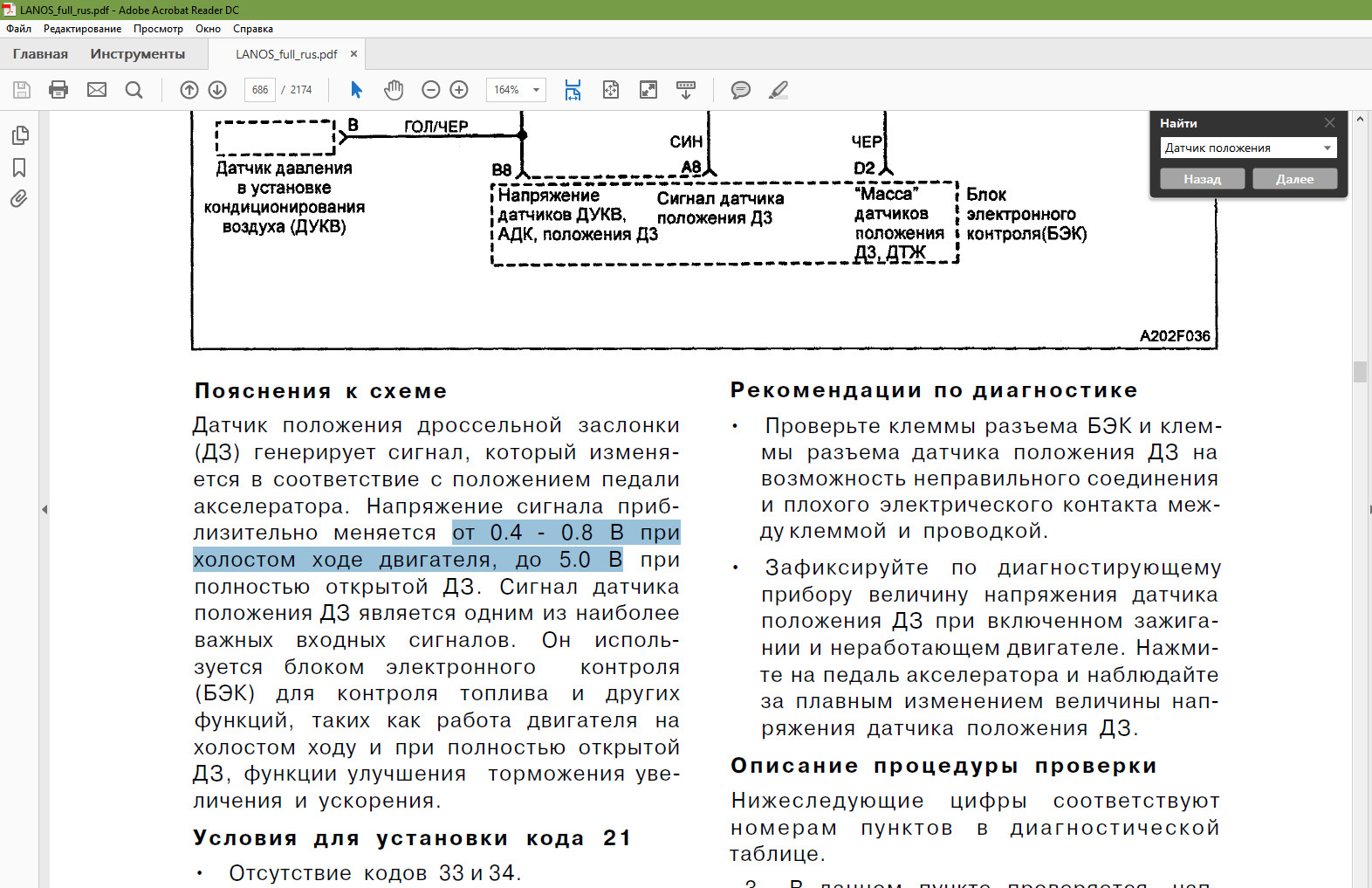Open the Find field history dropdown arrow

click(1327, 148)
